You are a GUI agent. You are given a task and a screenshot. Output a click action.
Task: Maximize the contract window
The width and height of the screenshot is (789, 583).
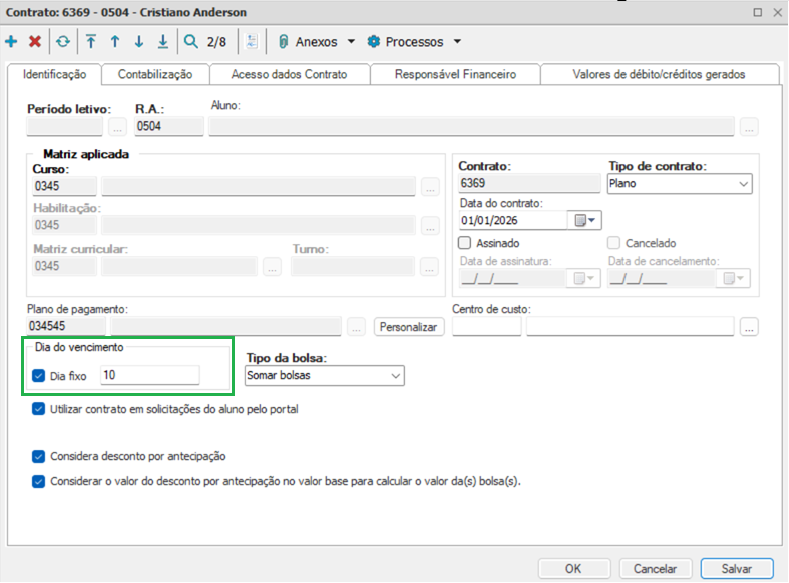[758, 12]
